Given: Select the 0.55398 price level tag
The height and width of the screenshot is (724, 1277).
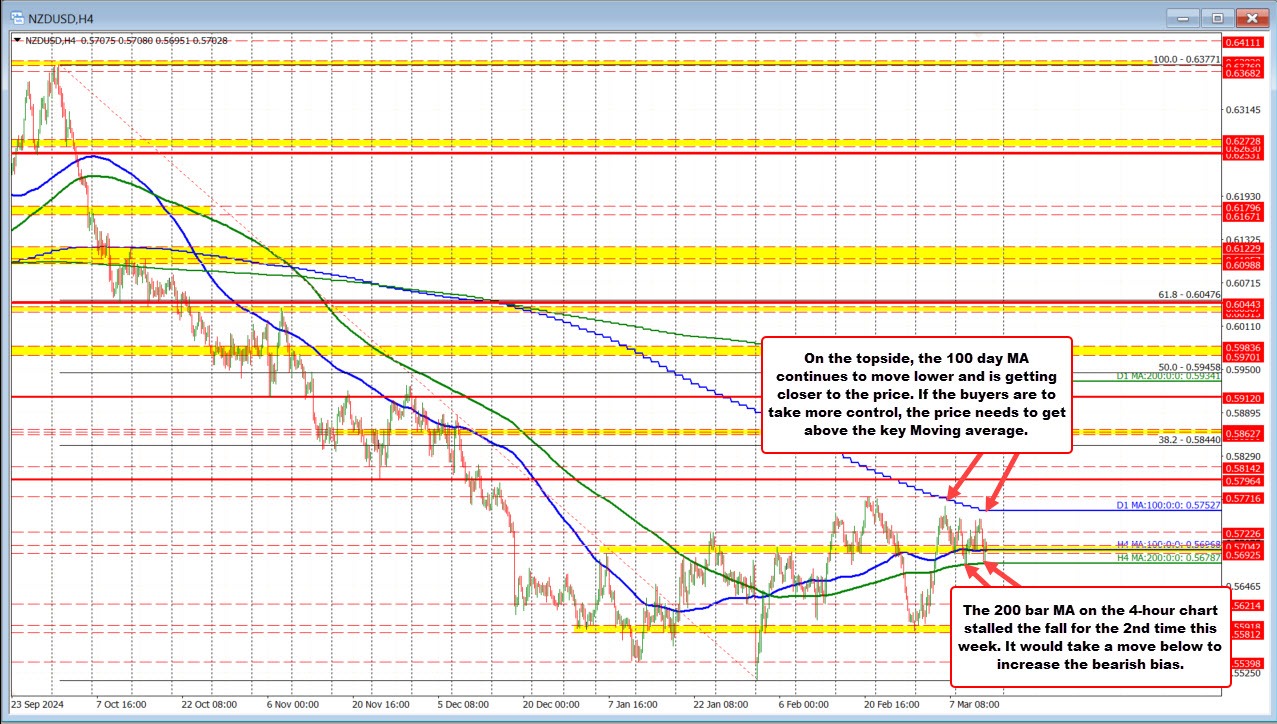Looking at the screenshot, I should point(1248,663).
